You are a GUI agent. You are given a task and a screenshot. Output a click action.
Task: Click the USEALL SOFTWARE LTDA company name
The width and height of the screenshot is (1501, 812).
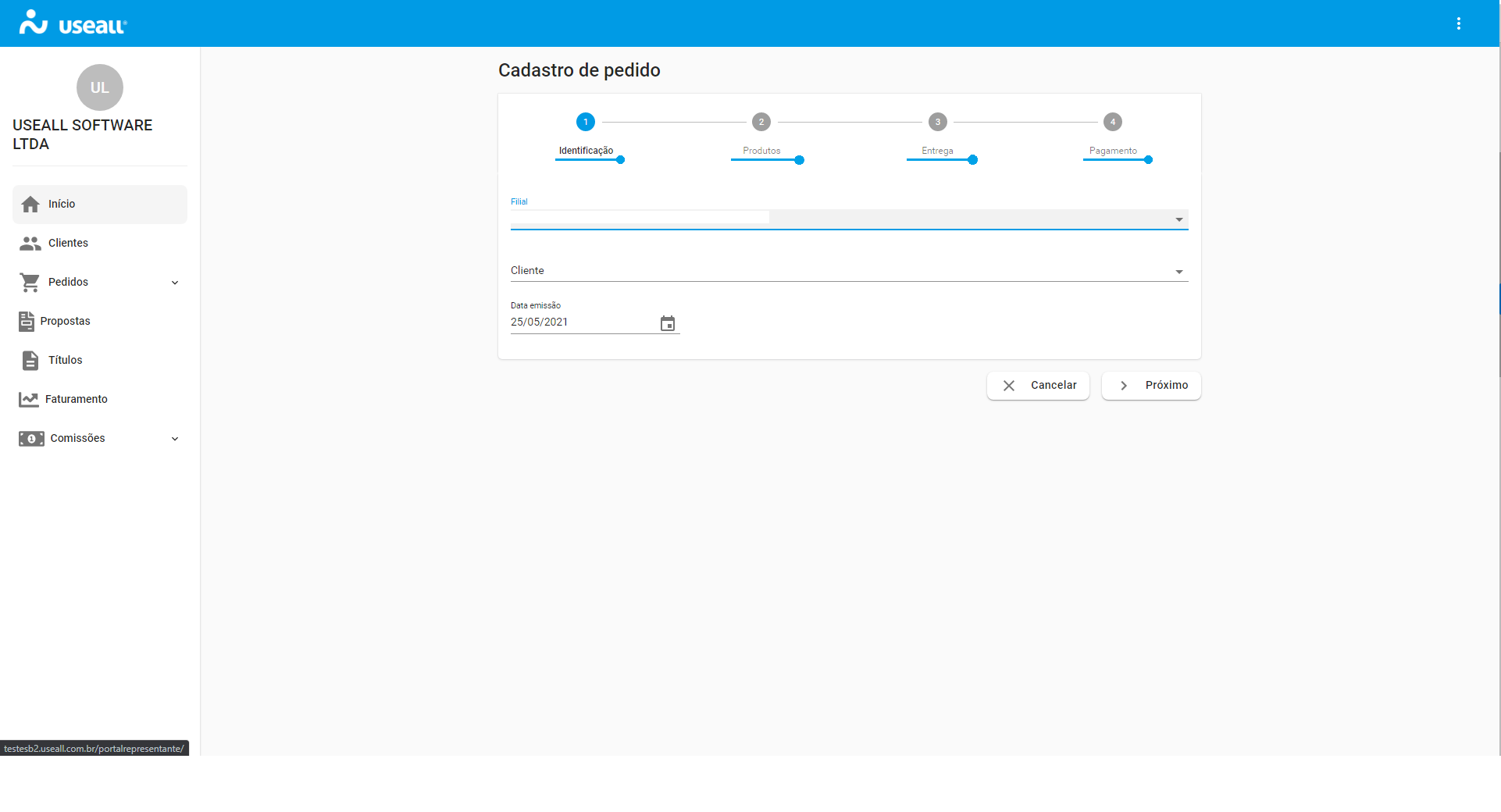tap(83, 134)
